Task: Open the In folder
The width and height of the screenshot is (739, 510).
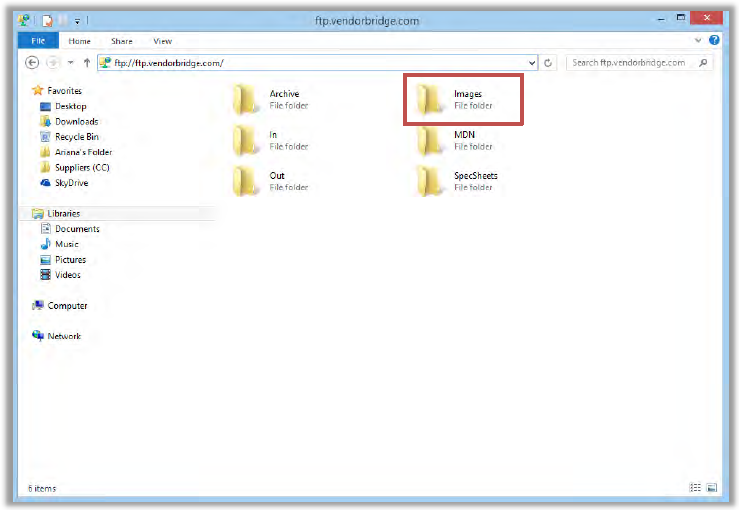Action: (270, 140)
